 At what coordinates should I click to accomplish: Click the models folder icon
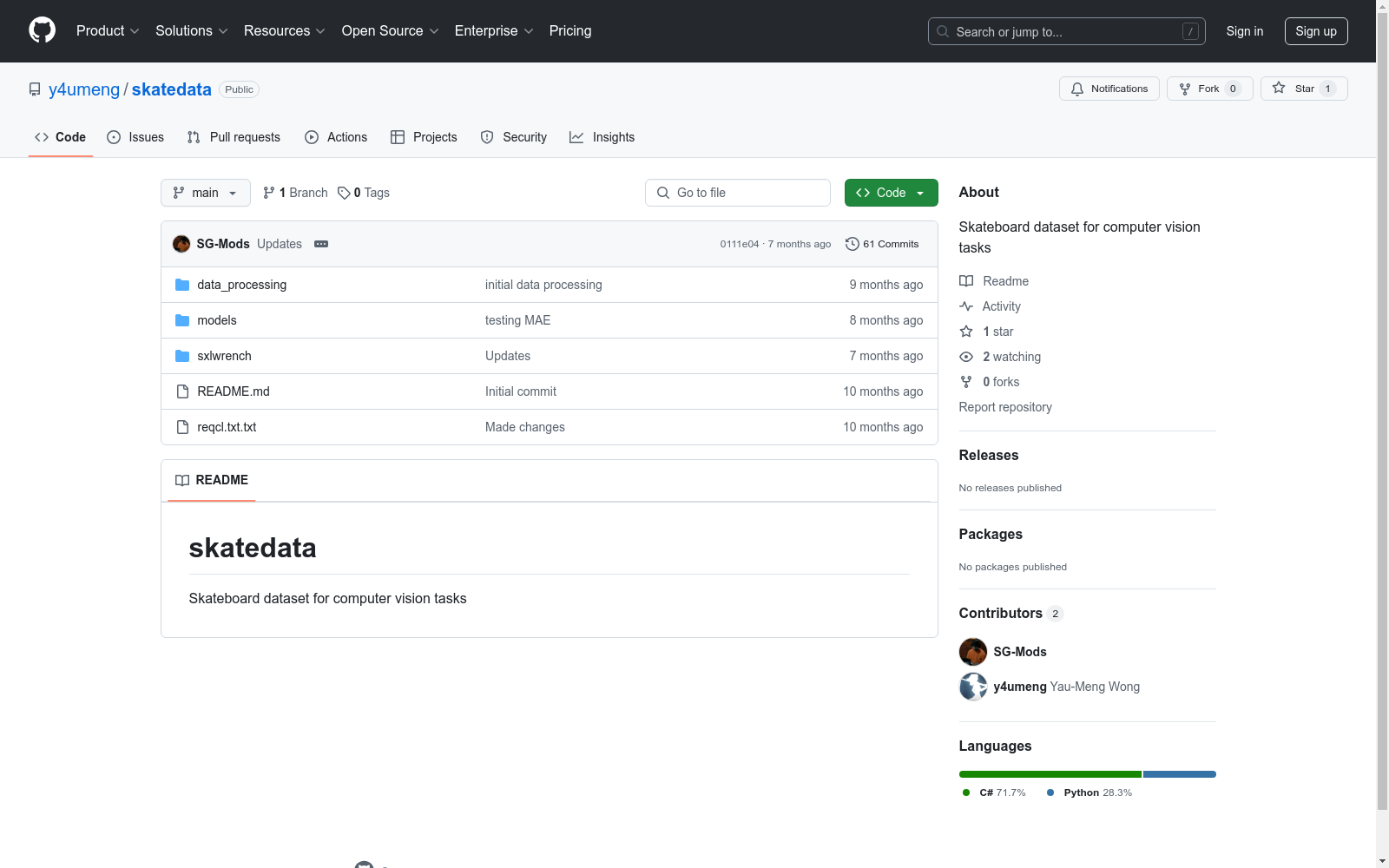(x=182, y=320)
